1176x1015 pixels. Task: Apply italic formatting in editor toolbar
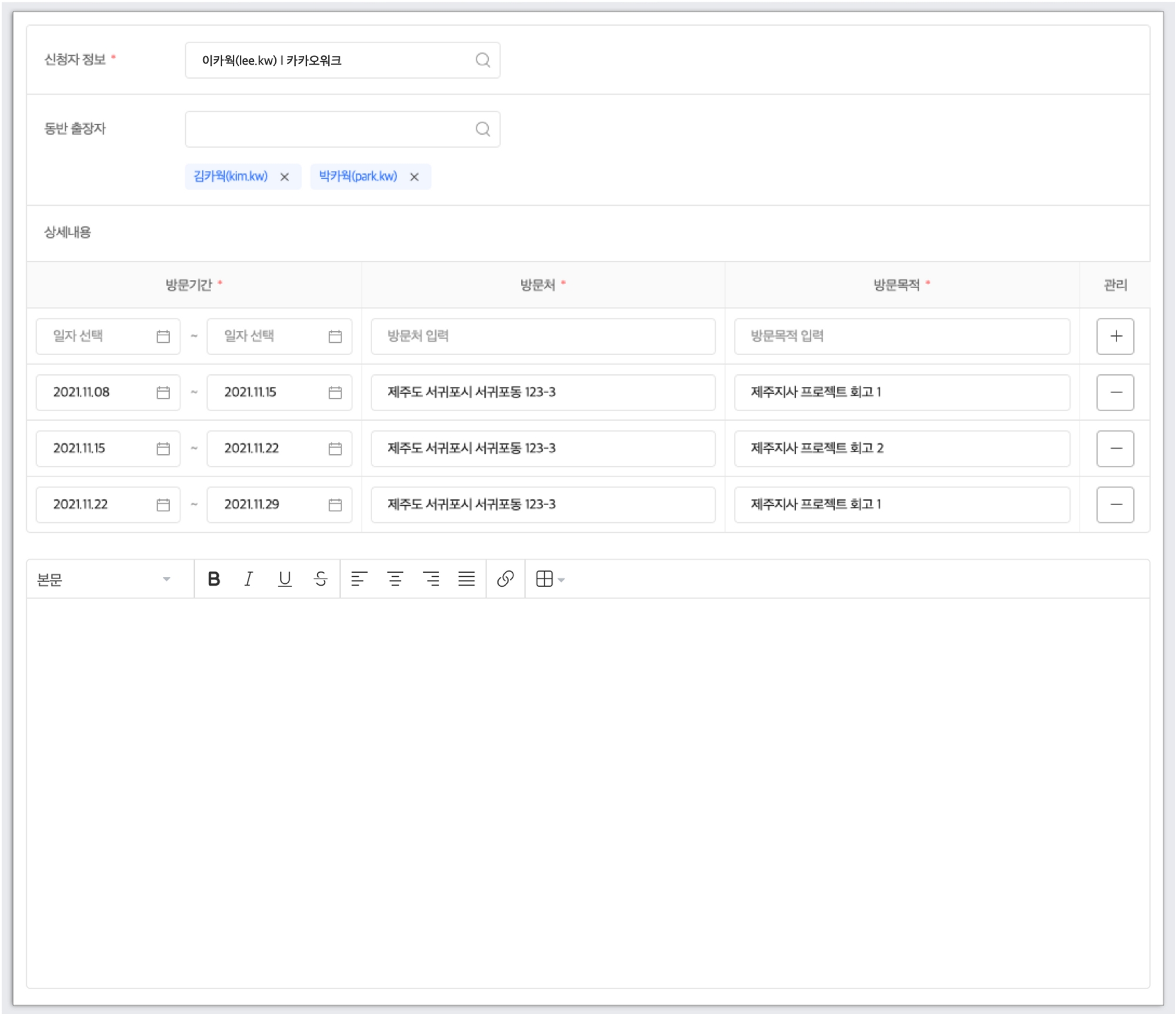click(x=249, y=579)
